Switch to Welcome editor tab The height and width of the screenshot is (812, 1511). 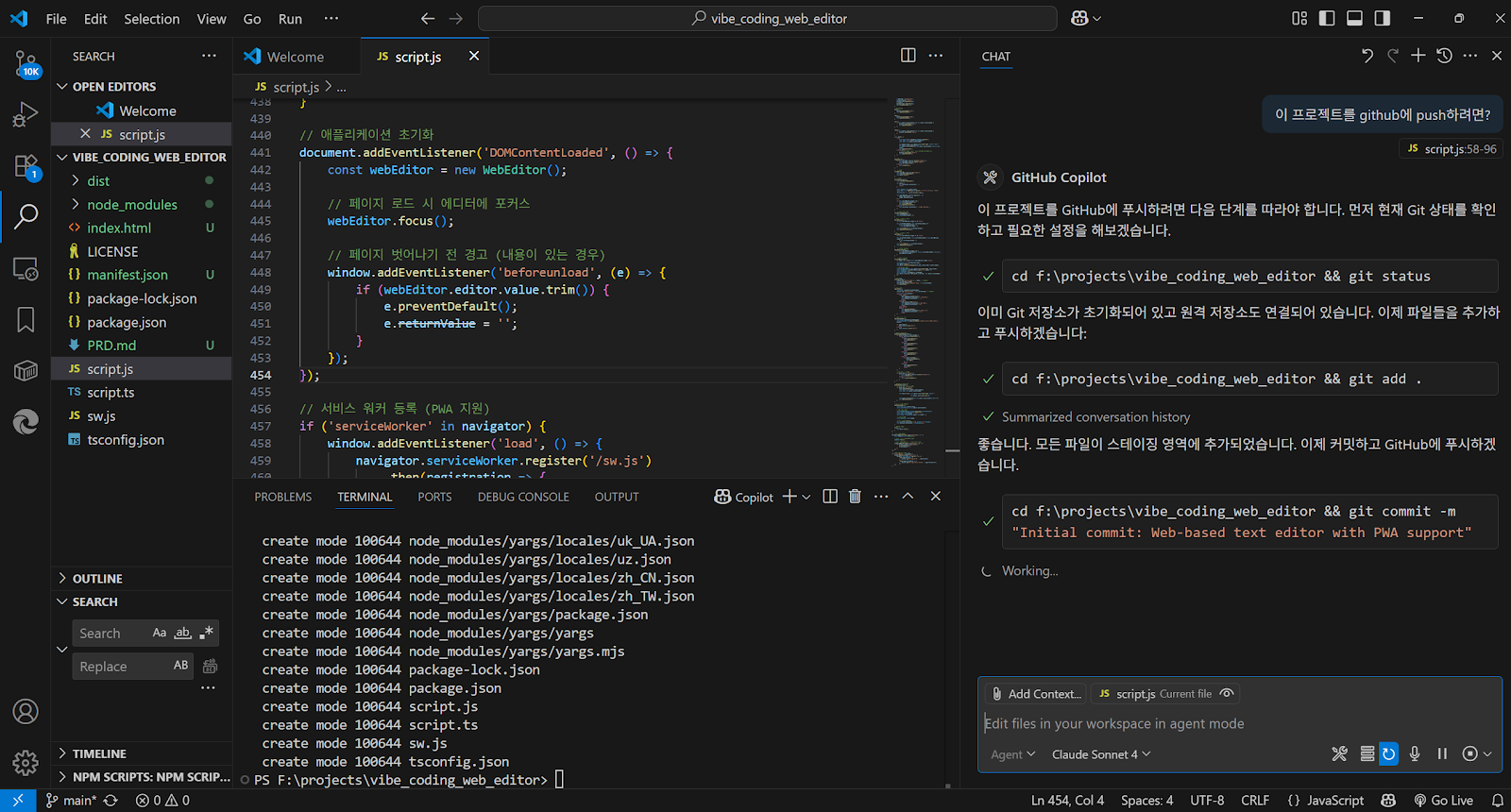pos(297,57)
